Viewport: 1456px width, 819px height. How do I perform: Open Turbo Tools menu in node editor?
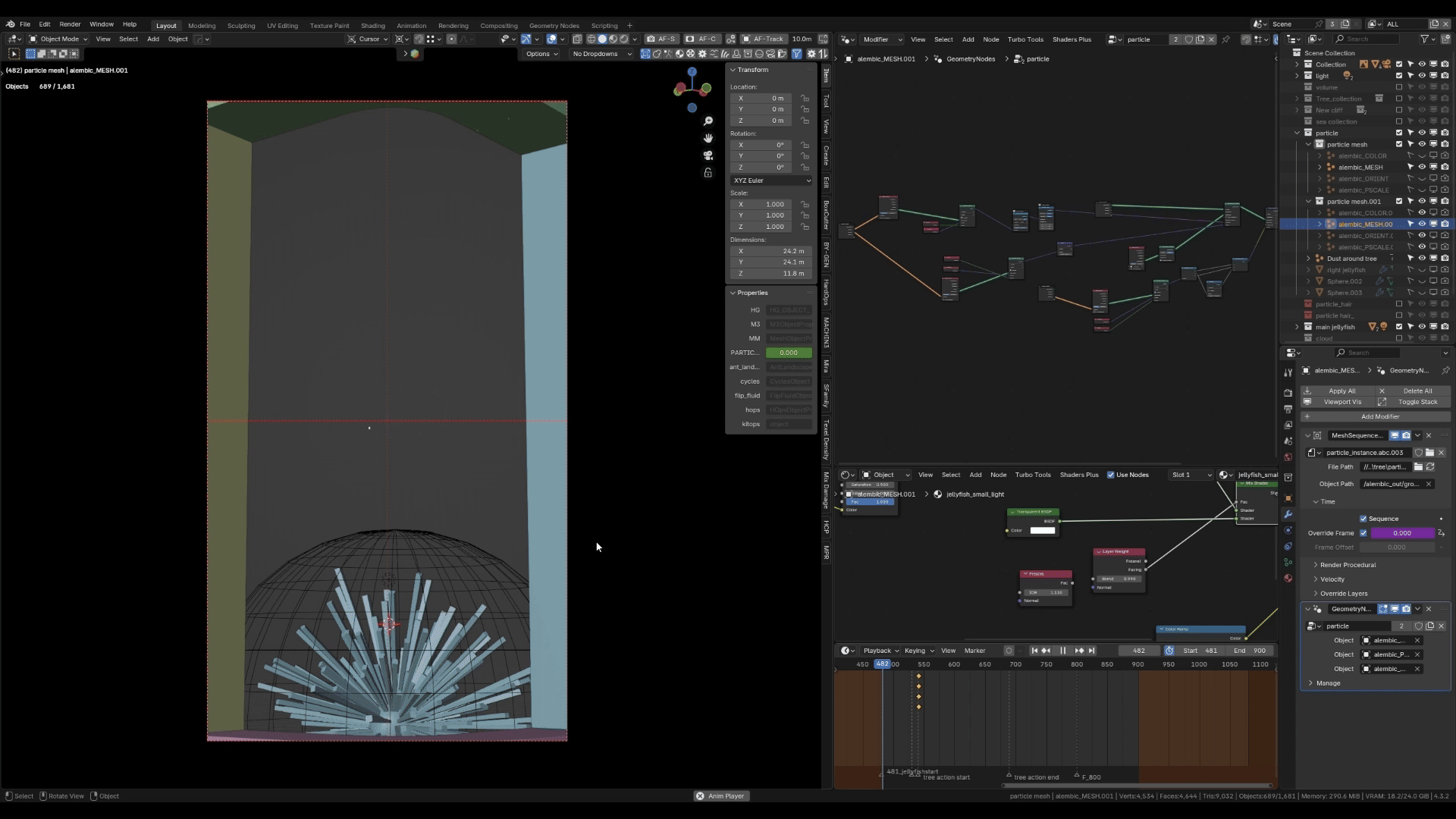point(1025,39)
